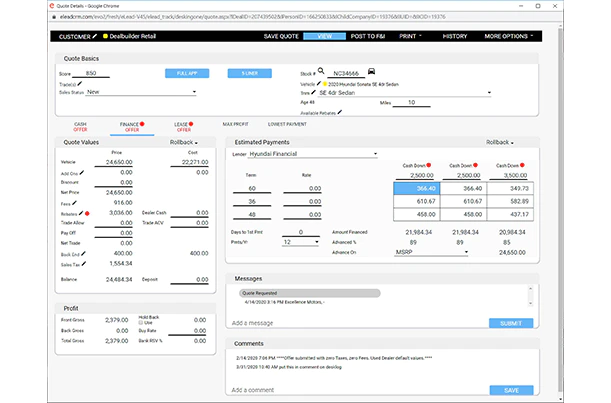Click the red dot indicator next to Rebates
Viewport: 611px width, 403px height.
click(87, 214)
